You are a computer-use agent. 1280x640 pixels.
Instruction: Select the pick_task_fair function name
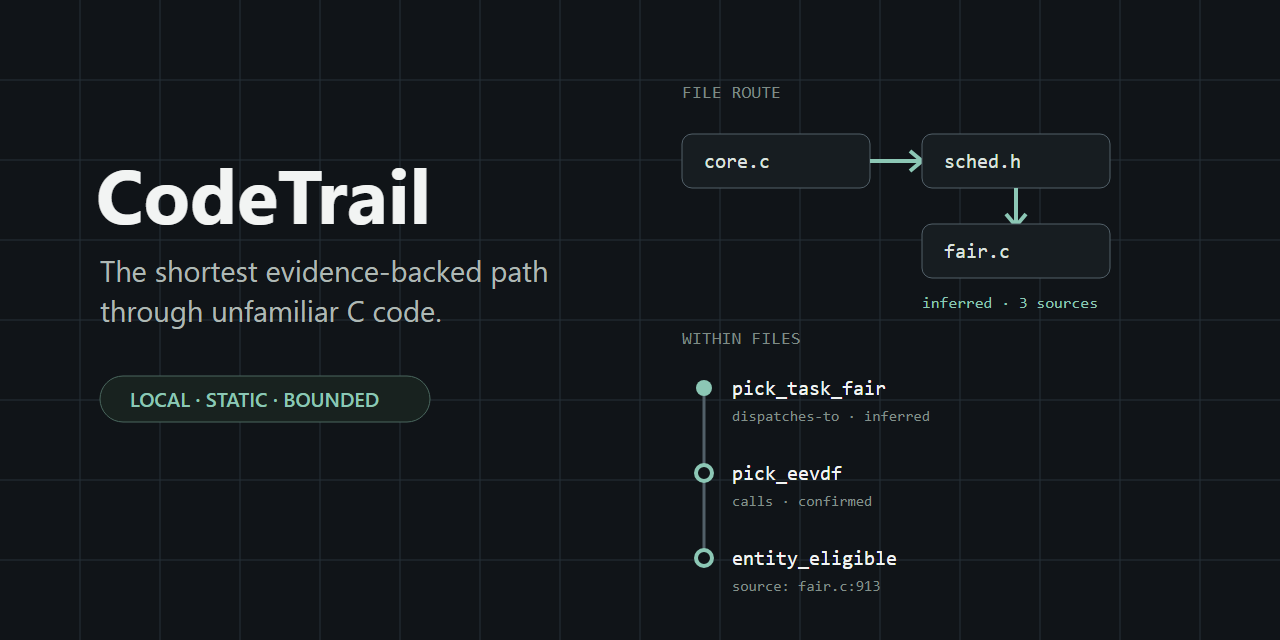809,388
